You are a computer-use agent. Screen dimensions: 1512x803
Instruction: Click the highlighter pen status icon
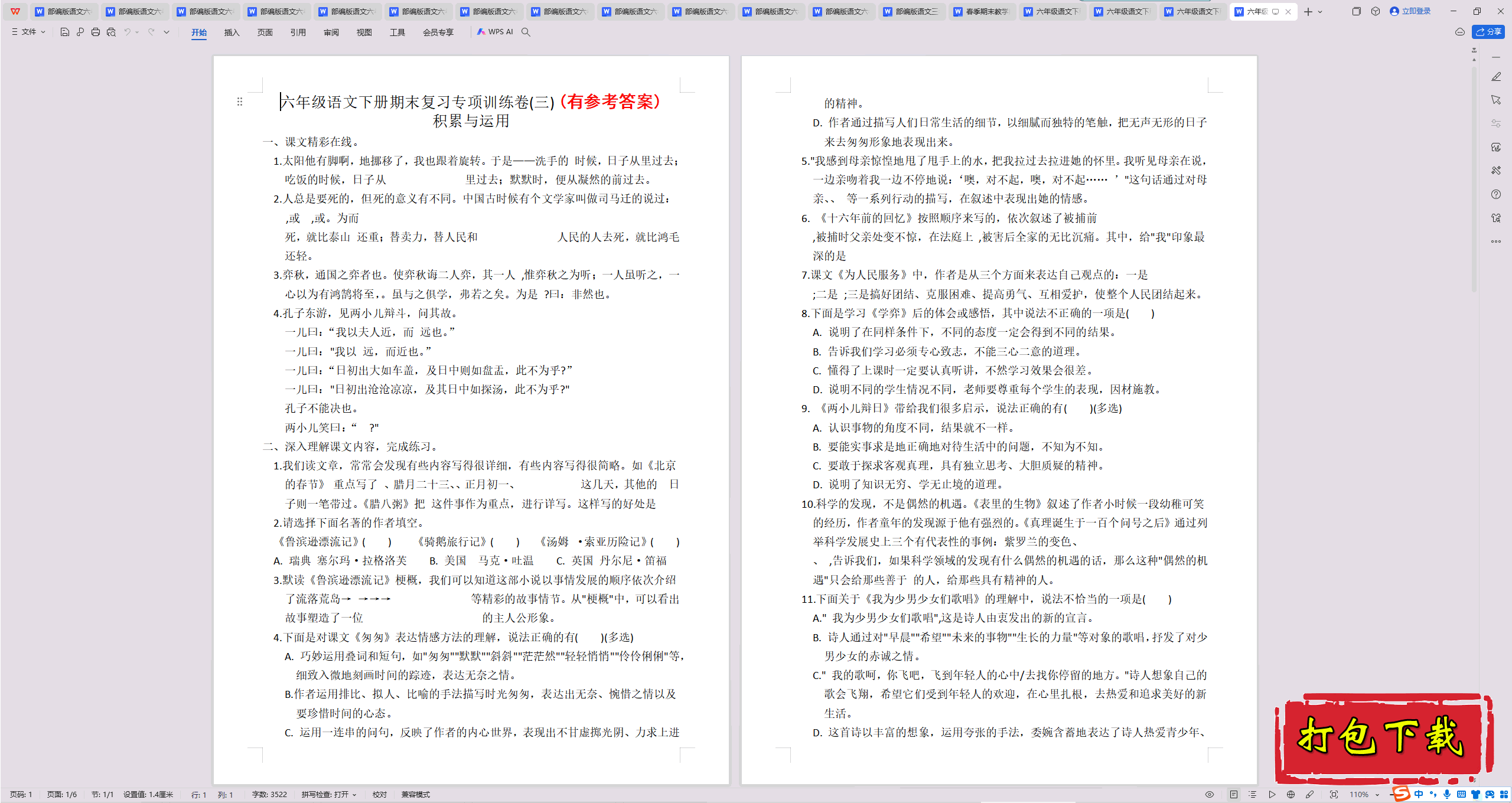click(1310, 795)
